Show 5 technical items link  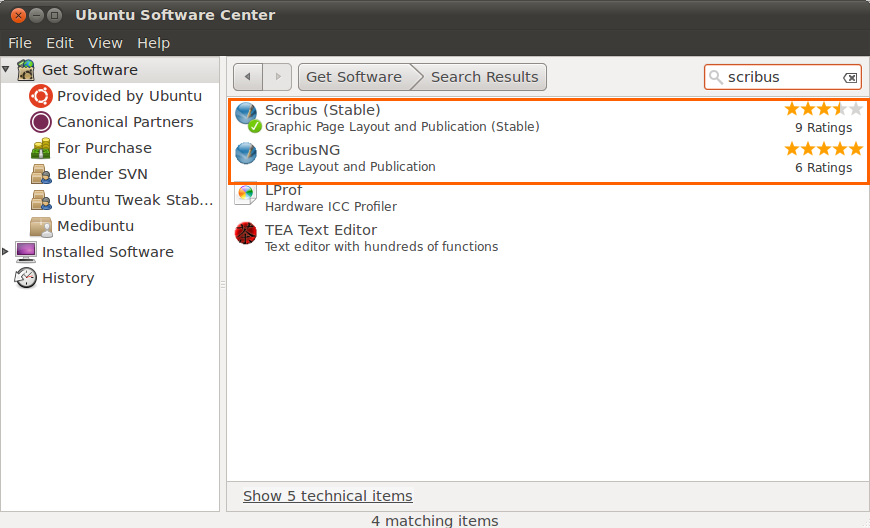[x=328, y=496]
